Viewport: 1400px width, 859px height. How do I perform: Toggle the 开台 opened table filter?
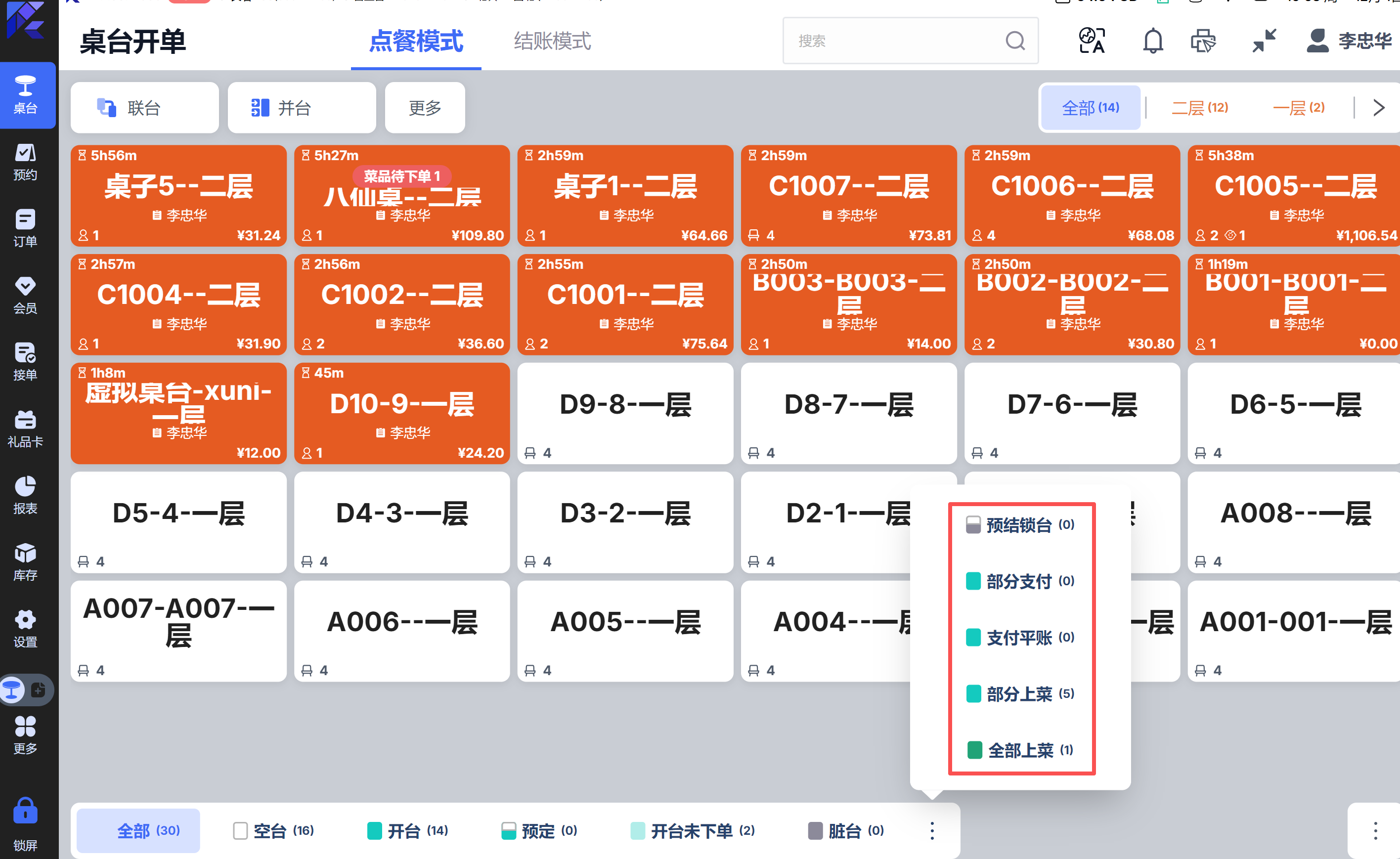(x=407, y=831)
